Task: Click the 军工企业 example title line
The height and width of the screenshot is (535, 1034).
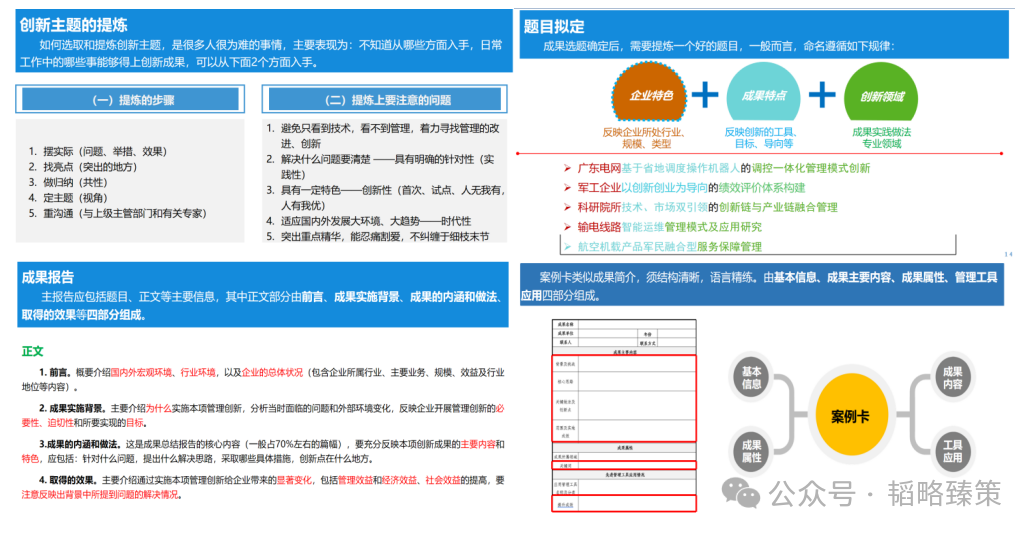Action: click(691, 188)
